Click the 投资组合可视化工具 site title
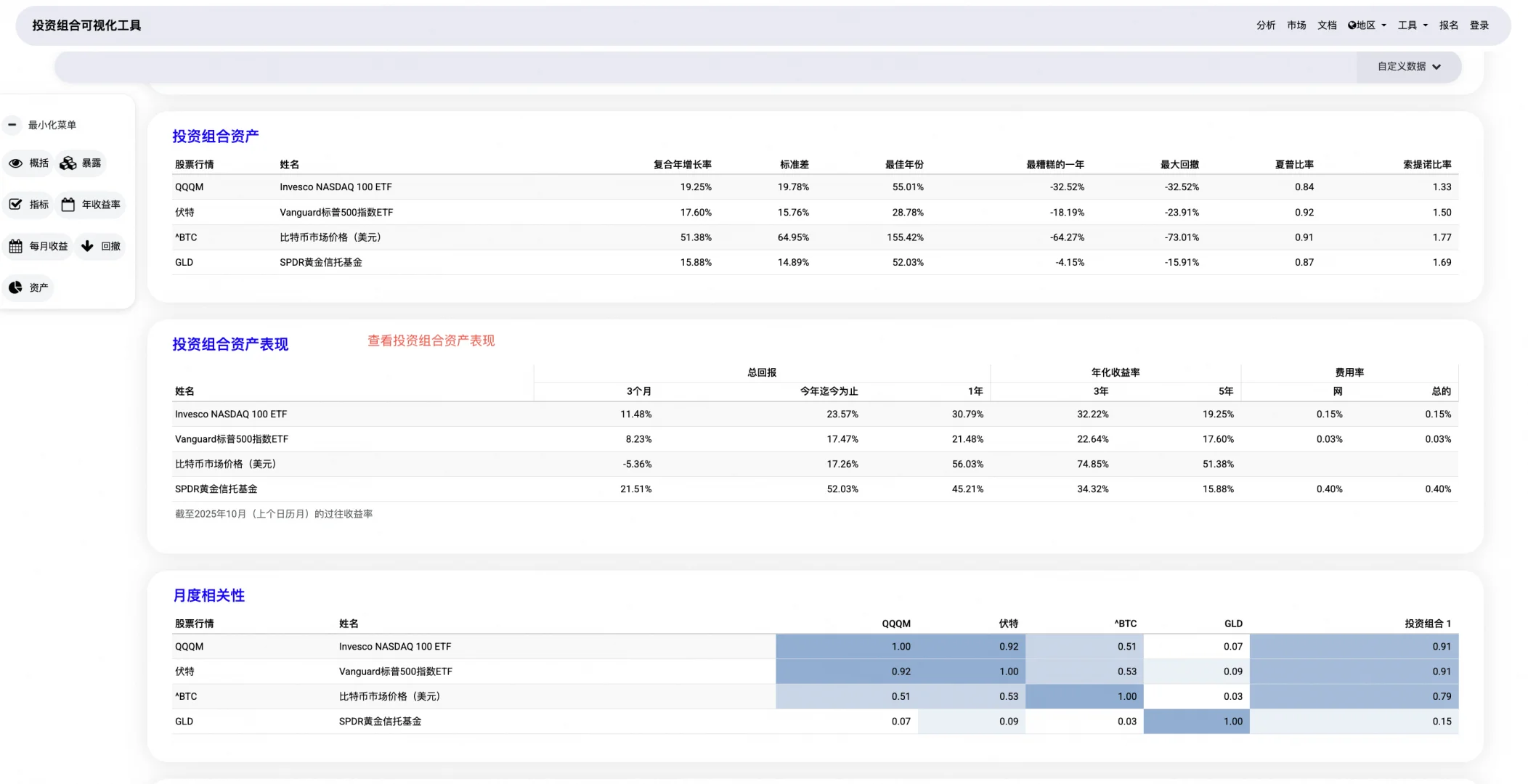This screenshot has height=784, width=1528. point(86,25)
